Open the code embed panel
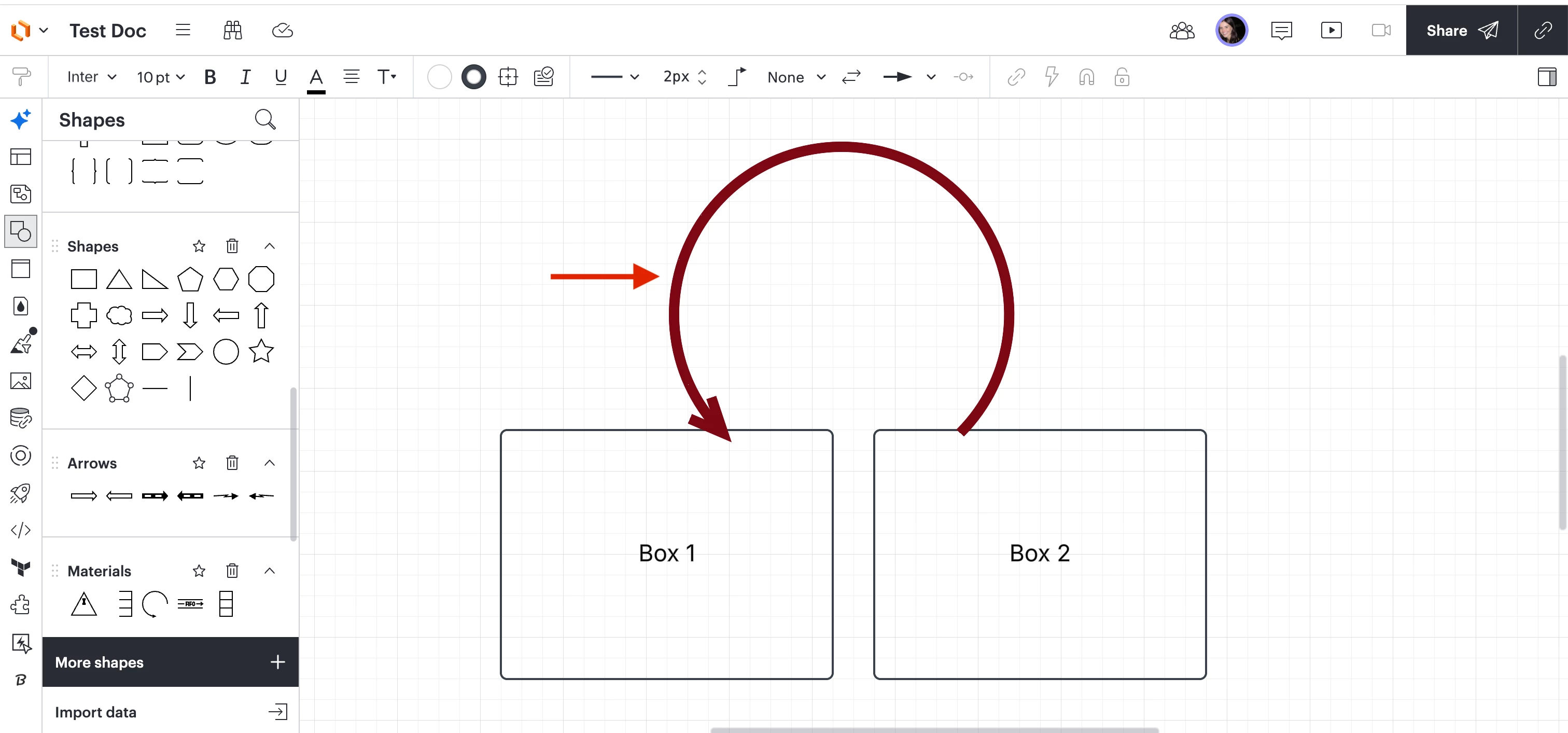Viewport: 1568px width, 733px height. (21, 530)
